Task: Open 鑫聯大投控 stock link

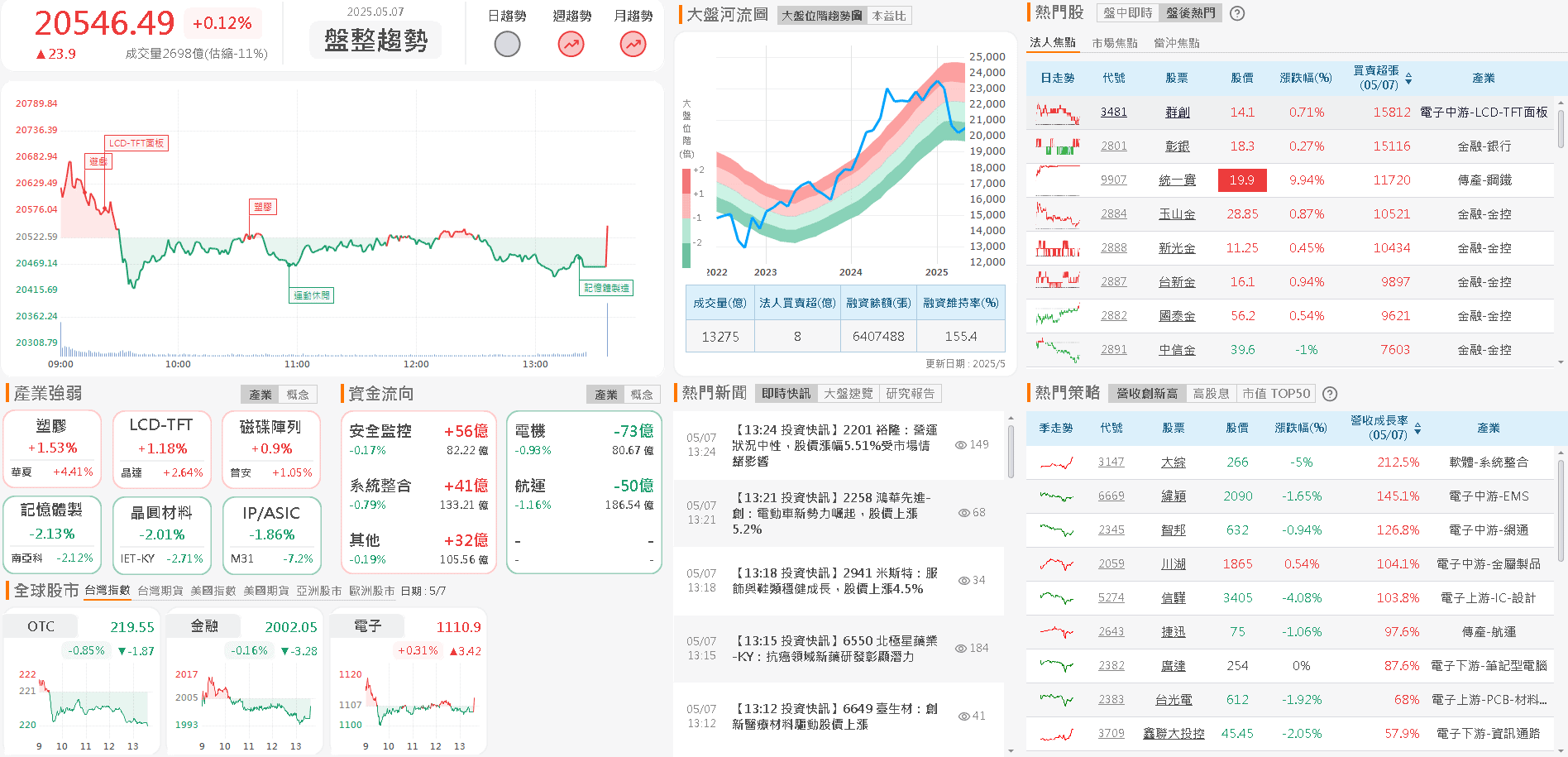Action: [x=1174, y=734]
